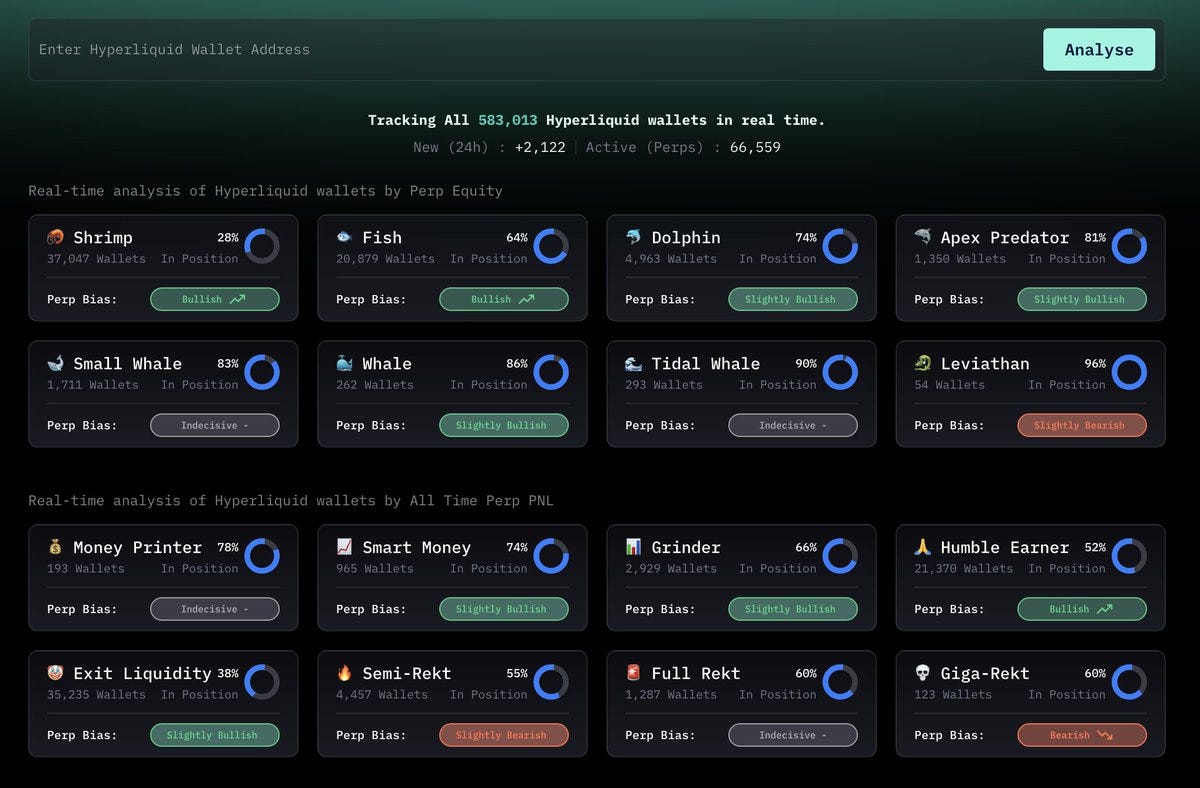Image resolution: width=1200 pixels, height=788 pixels.
Task: Click the Semi-Rekt Slightly Bearish badge
Action: [x=504, y=735]
